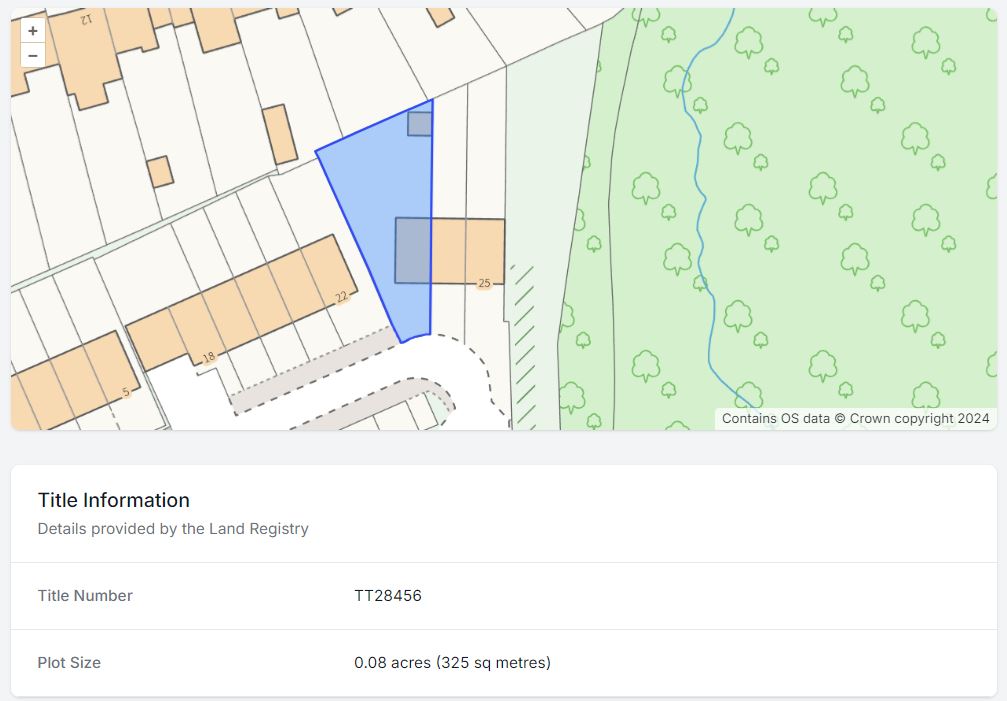Viewport: 1007px width, 701px height.
Task: Click the orange building at number 25
Action: pyautogui.click(x=468, y=252)
